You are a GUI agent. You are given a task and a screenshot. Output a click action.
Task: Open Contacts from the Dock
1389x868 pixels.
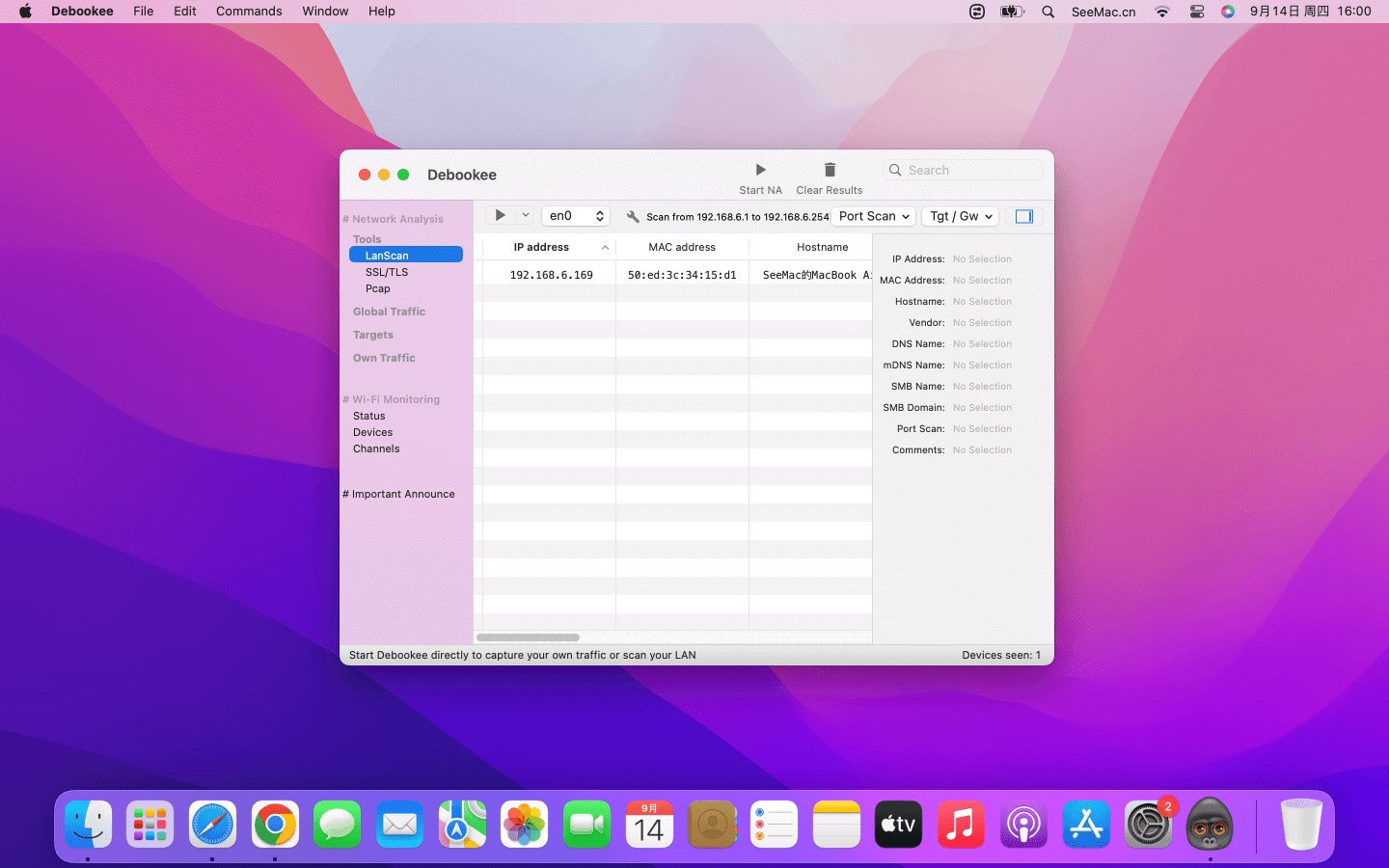click(712, 825)
